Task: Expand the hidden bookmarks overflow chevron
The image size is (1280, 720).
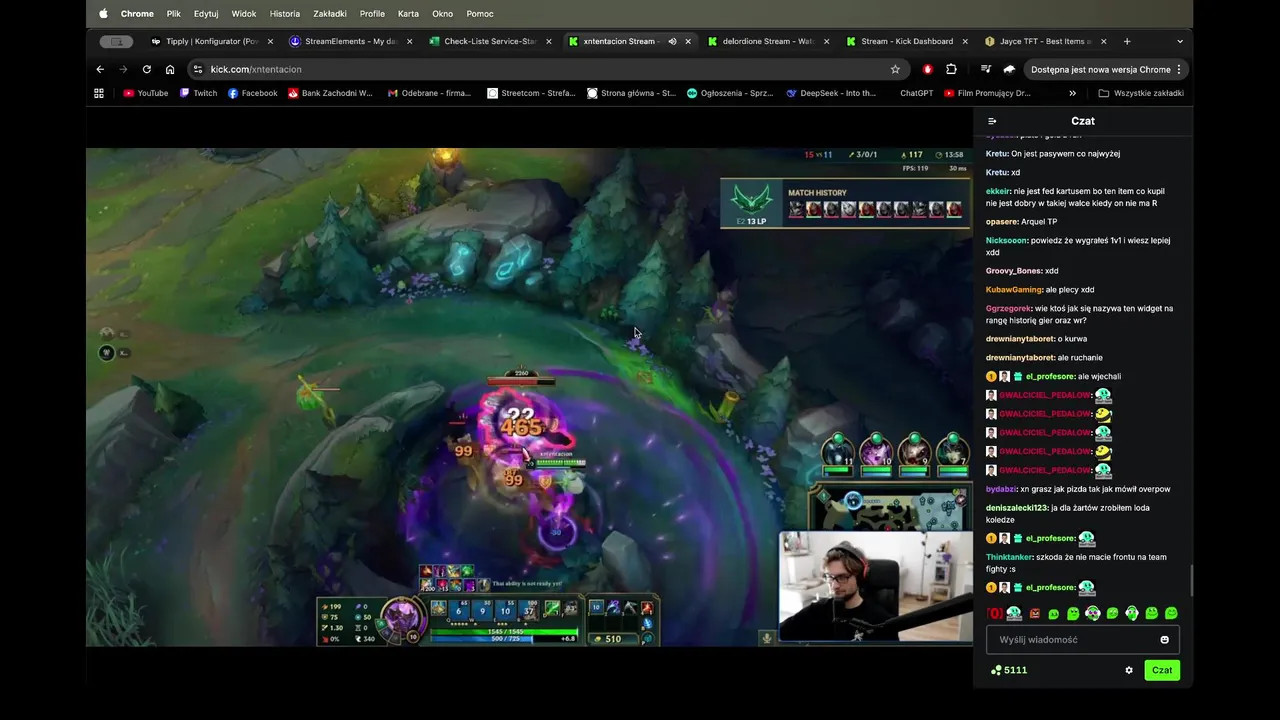Action: (1072, 93)
